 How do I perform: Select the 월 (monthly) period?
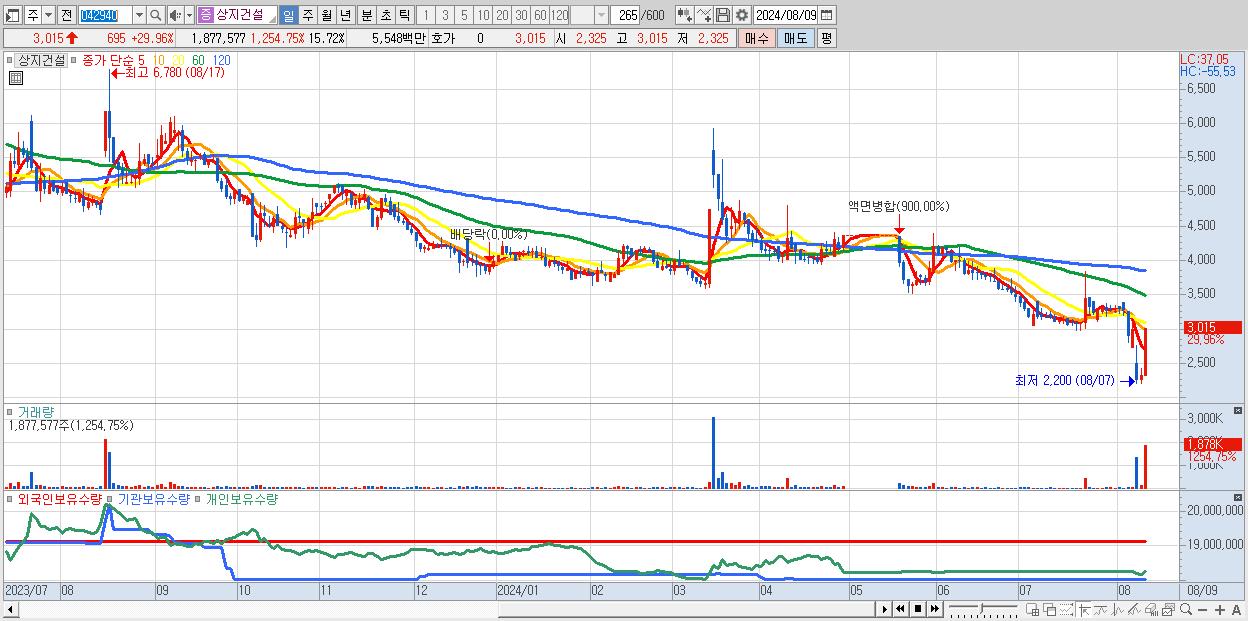pos(326,15)
